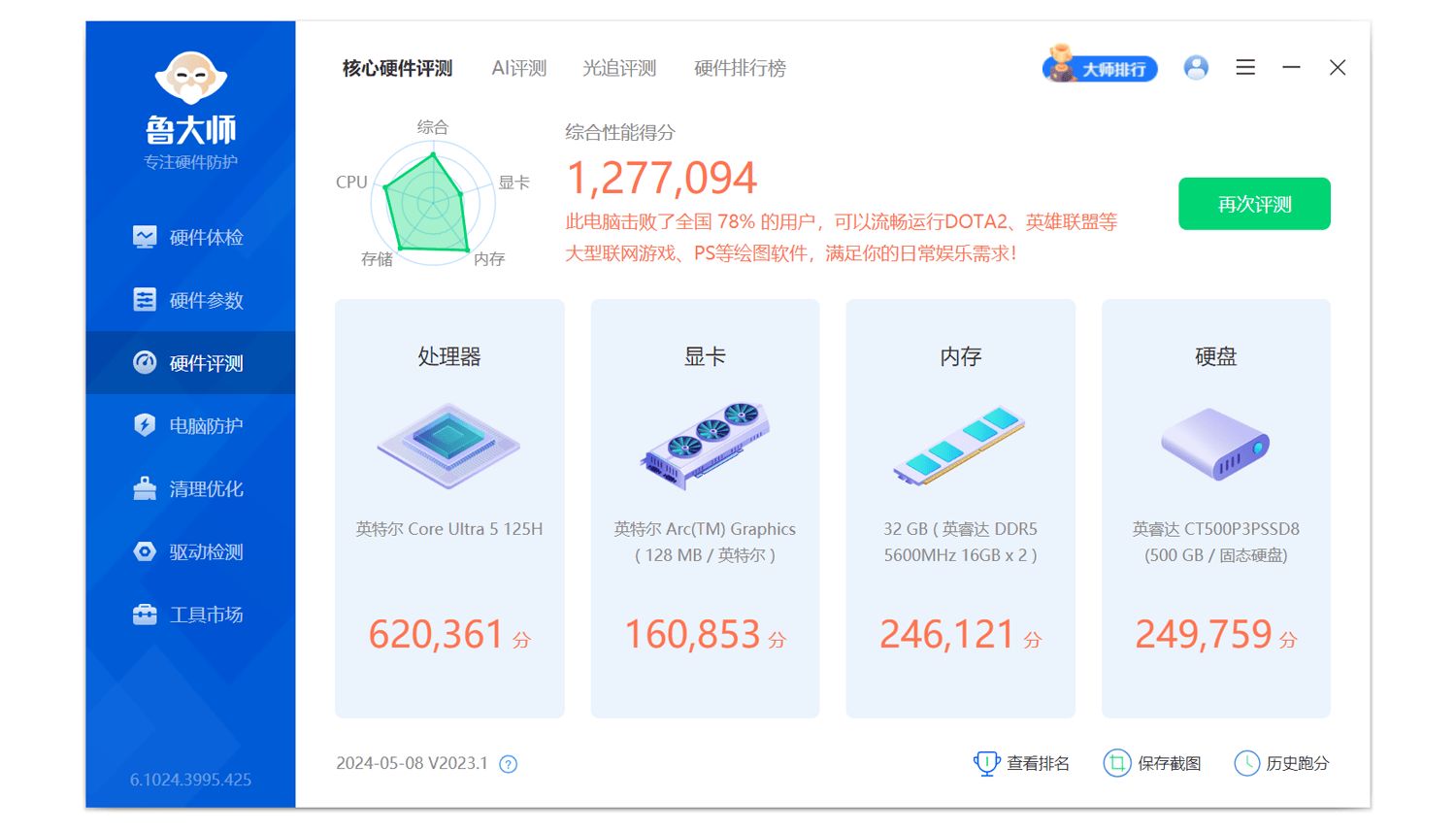The width and height of the screenshot is (1456, 832).
Task: Click the version help question mark icon
Action: (x=508, y=765)
